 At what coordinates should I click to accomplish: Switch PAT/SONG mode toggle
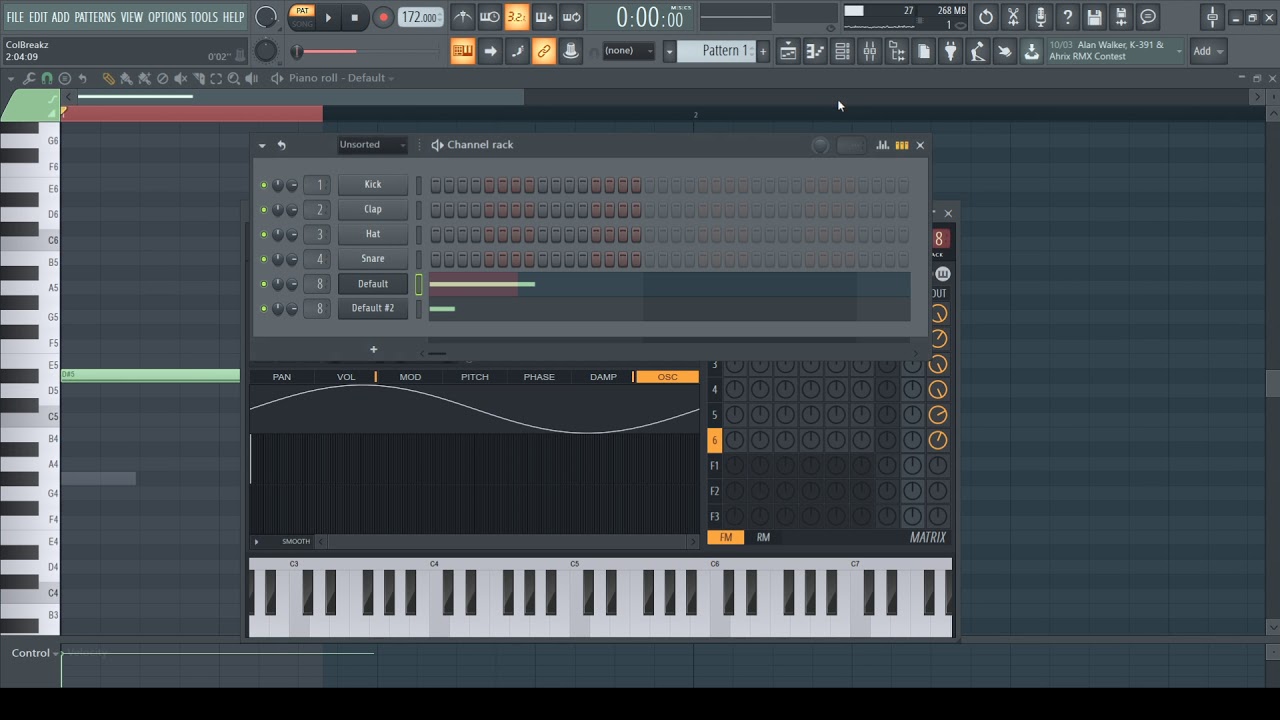(x=302, y=17)
